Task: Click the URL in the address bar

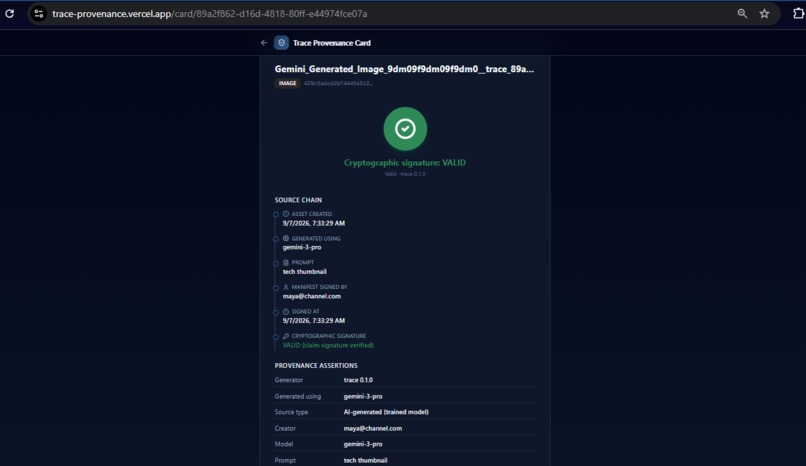Action: [x=210, y=14]
